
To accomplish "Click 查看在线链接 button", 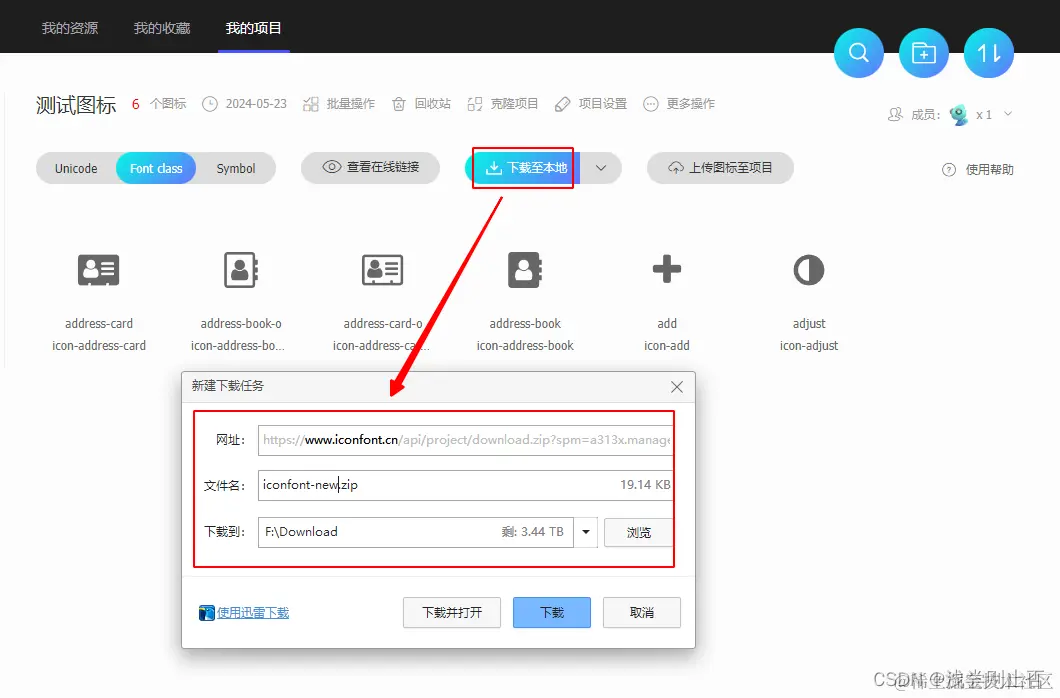I will [370, 168].
